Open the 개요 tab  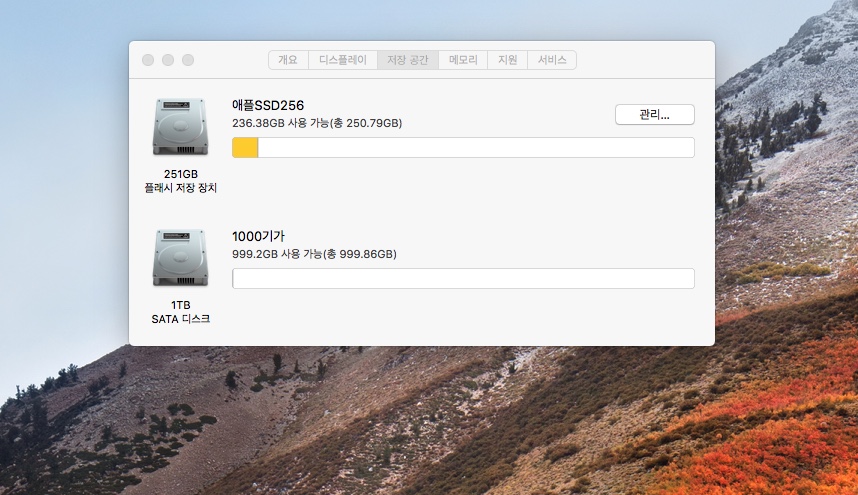(287, 60)
